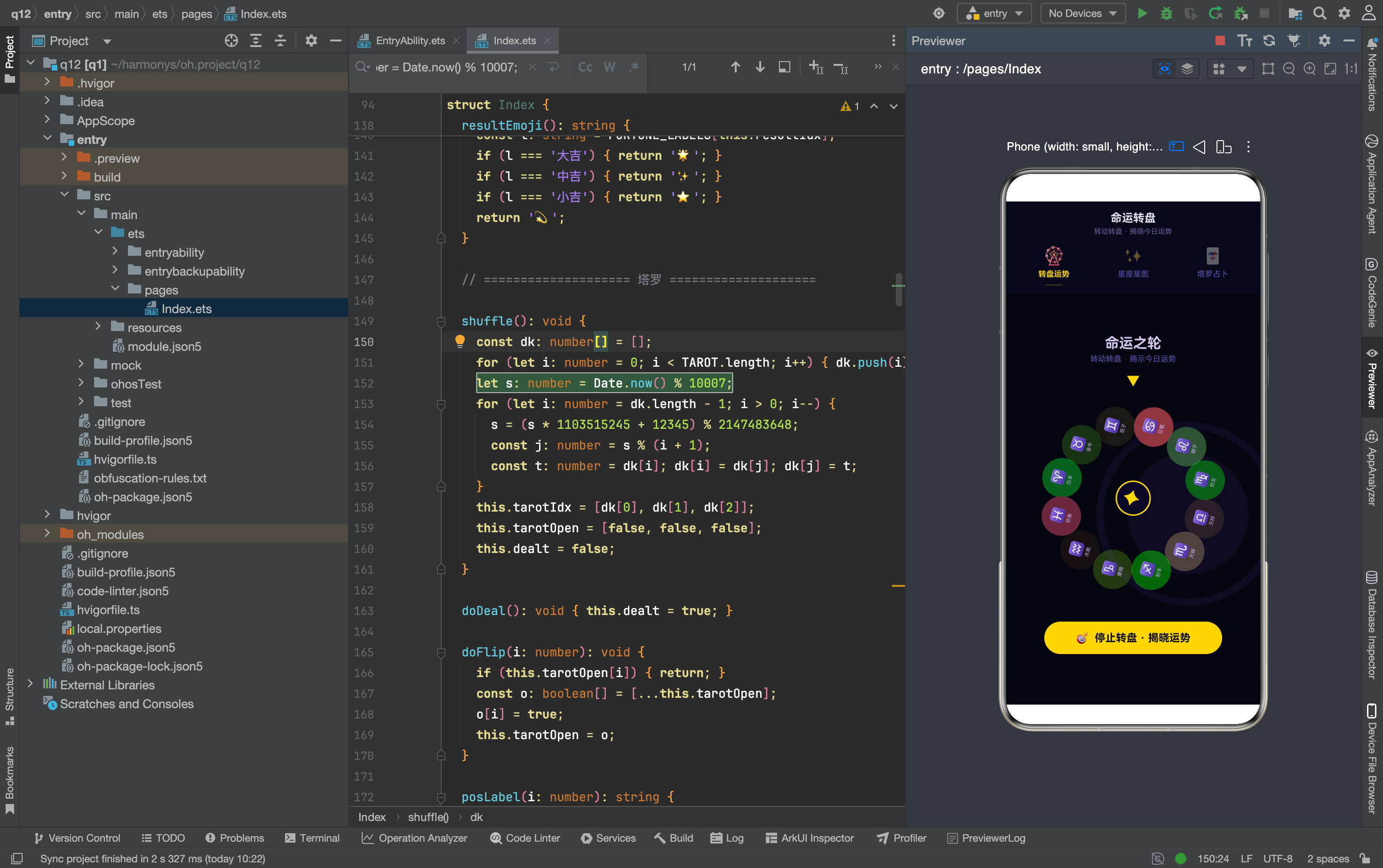This screenshot has width=1383, height=868.
Task: Toggle Regex option in find bar
Action: click(x=634, y=67)
